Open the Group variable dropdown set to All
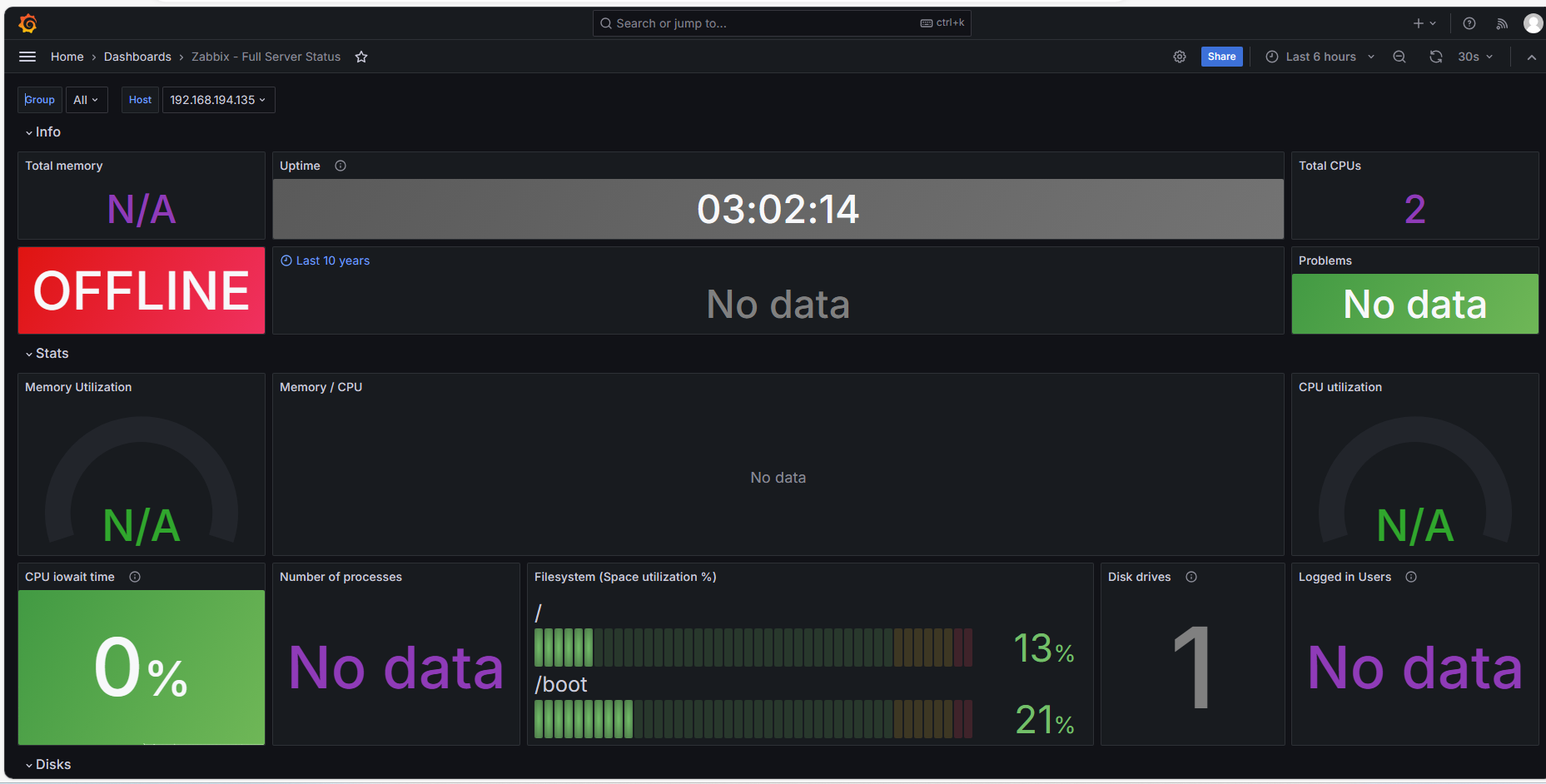 coord(87,100)
